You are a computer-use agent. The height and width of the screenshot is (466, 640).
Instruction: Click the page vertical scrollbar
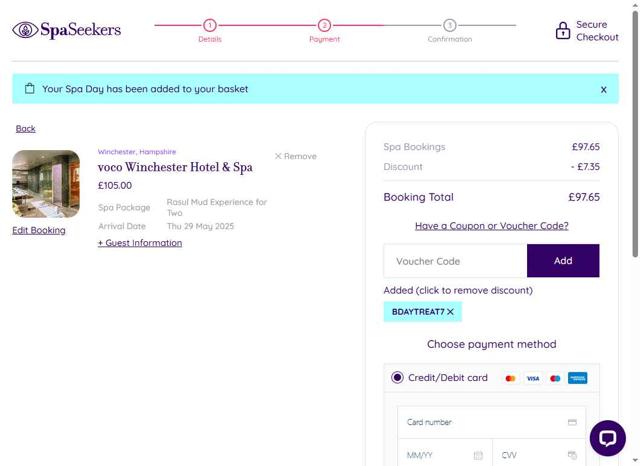[x=635, y=135]
